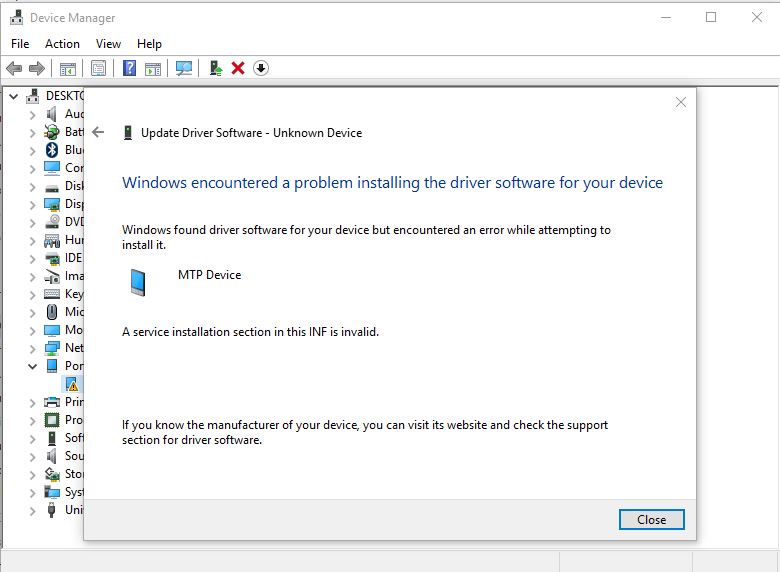780x572 pixels.
Task: Click the Keyboards category icon
Action: click(52, 293)
